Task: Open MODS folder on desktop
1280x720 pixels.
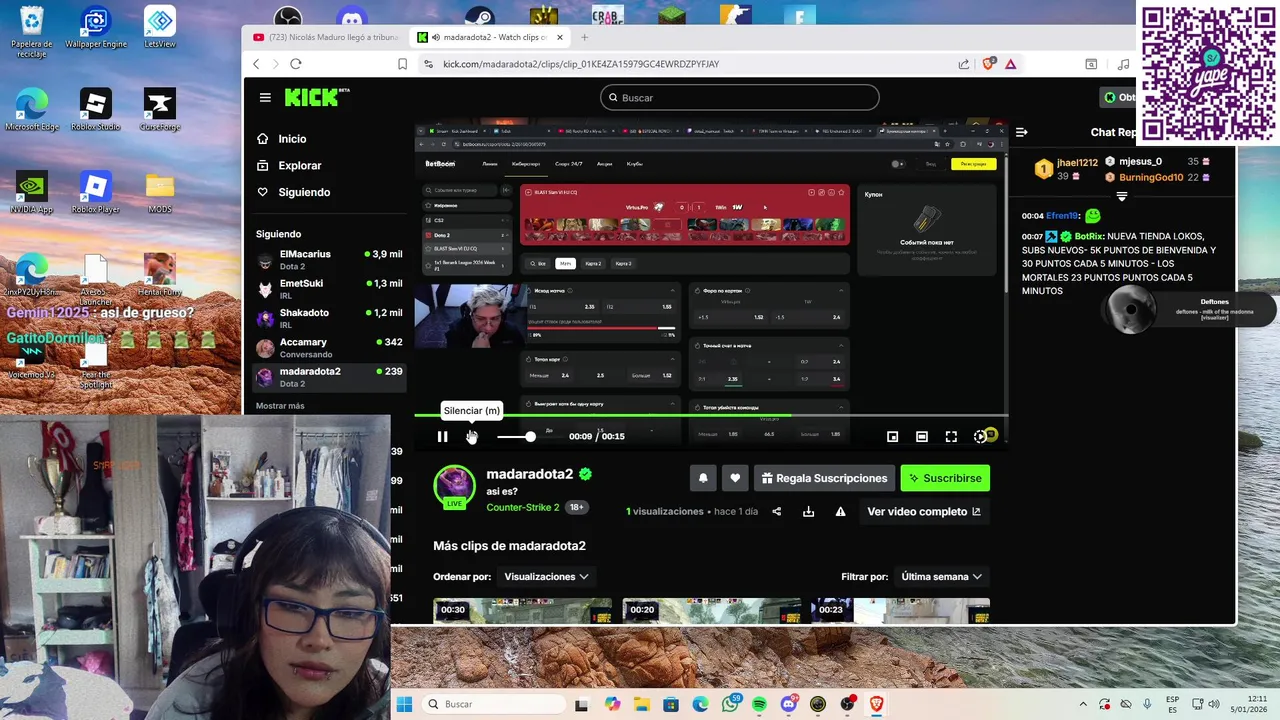Action: coord(160,192)
